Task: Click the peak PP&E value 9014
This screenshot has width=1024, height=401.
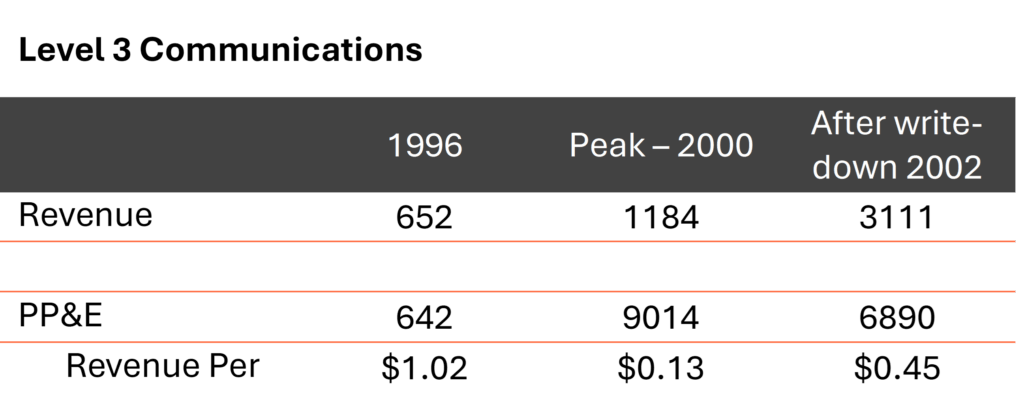Action: (661, 318)
